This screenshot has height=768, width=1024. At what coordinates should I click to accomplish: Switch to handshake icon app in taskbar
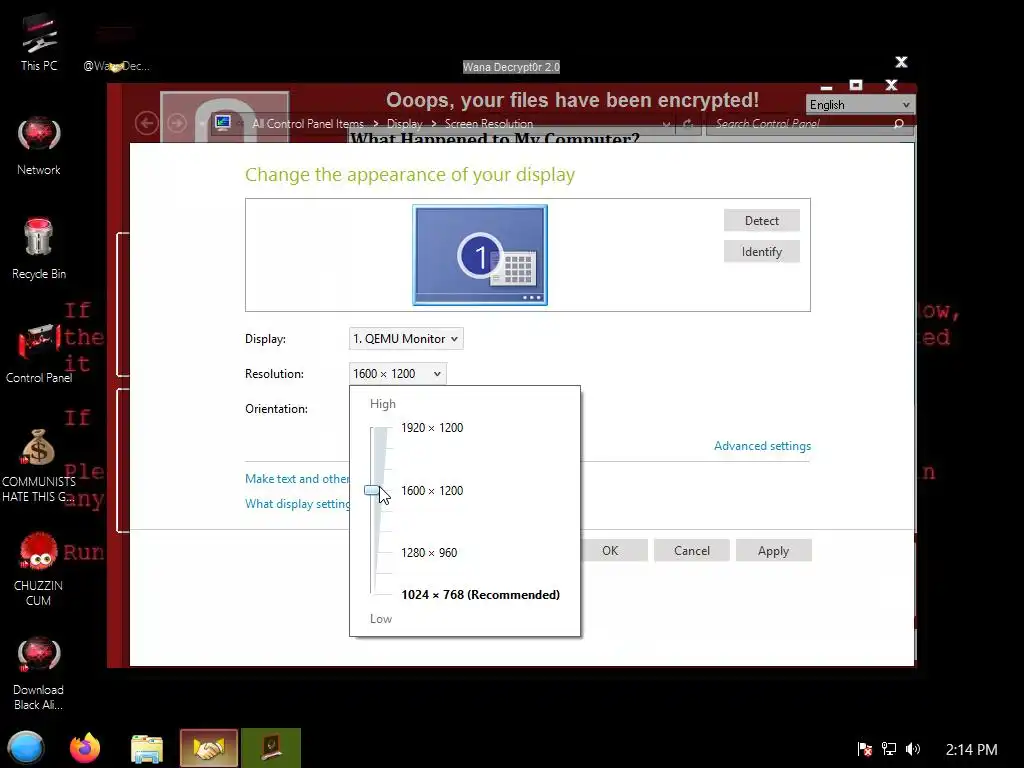209,748
